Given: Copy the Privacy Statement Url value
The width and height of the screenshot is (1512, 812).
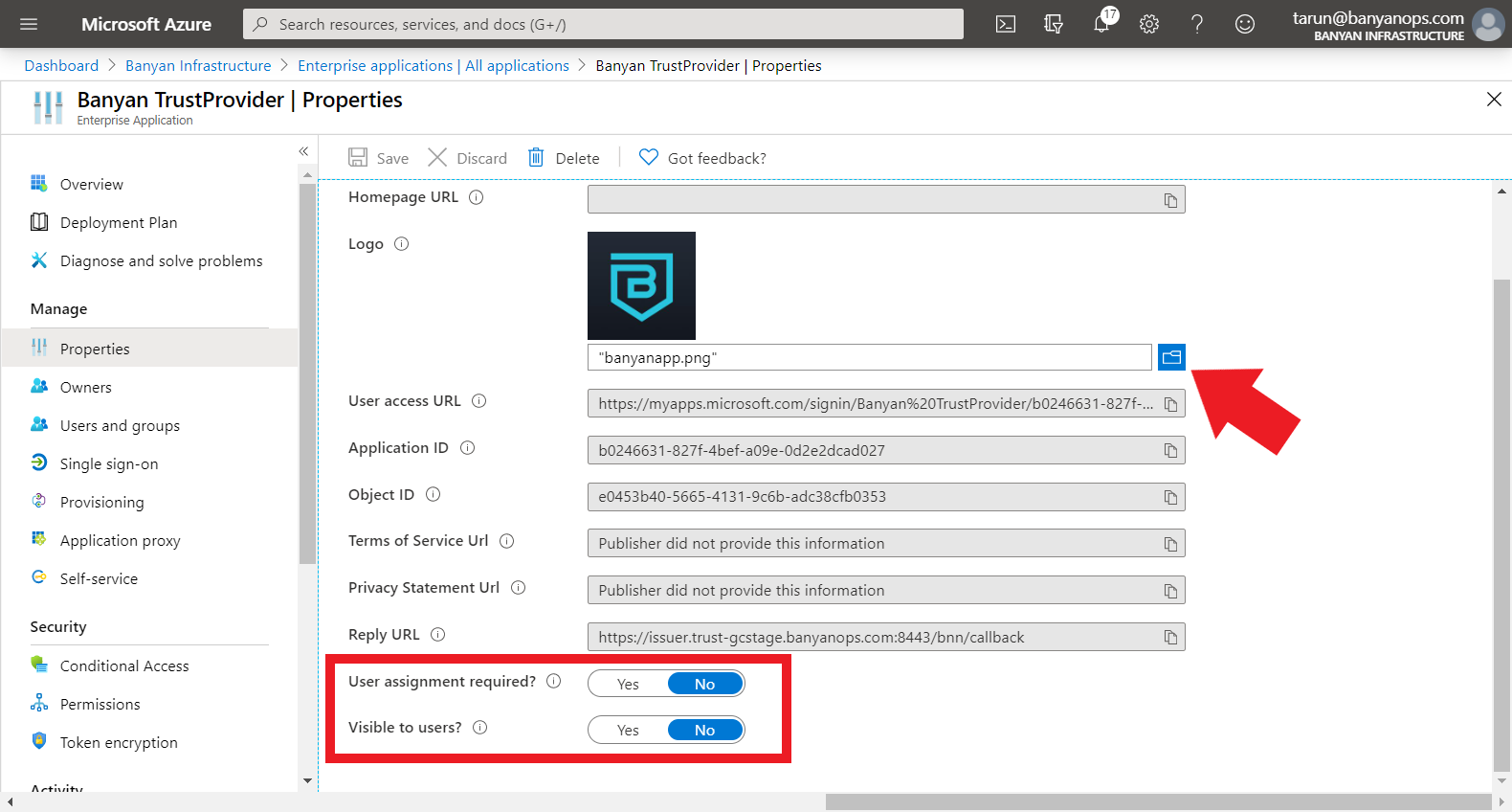Looking at the screenshot, I should tap(1170, 591).
